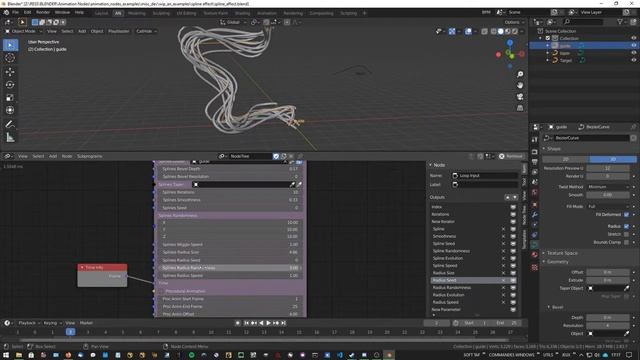Click the Remove button in node editor header
640x360 pixels.
[511, 156]
